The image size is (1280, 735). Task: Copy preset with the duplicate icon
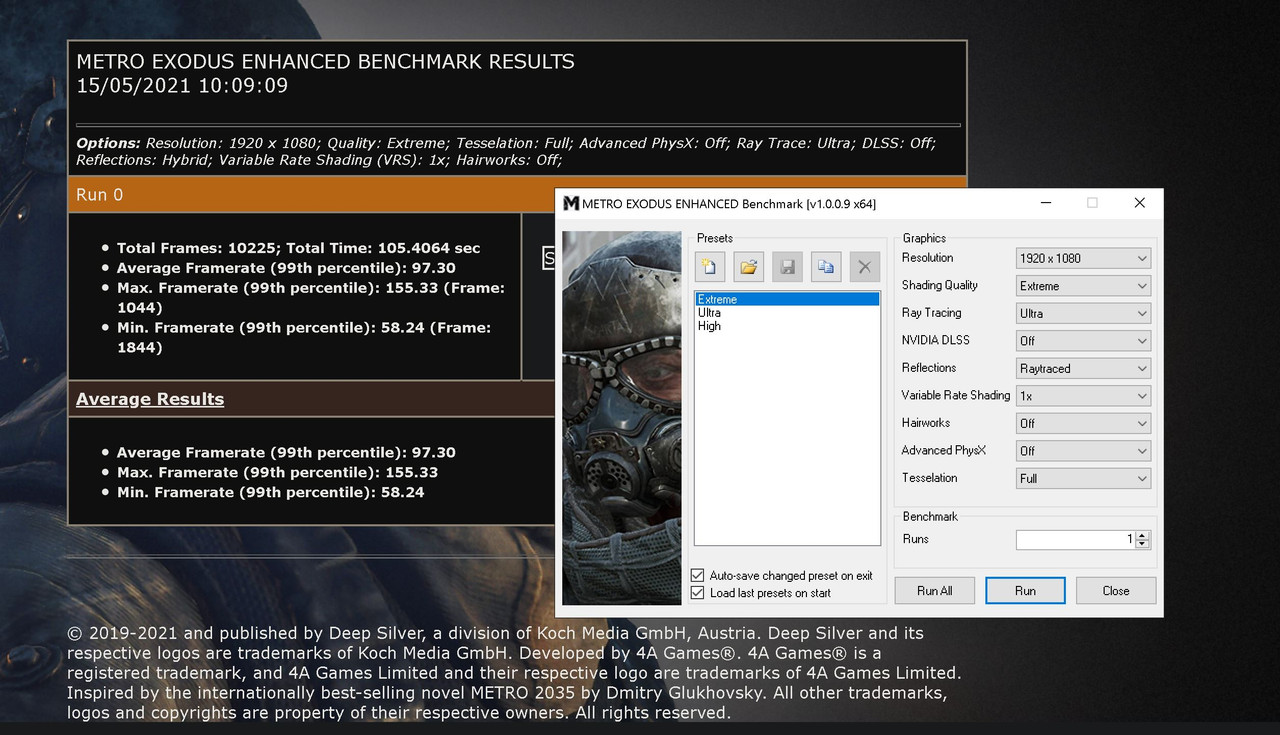click(x=826, y=267)
